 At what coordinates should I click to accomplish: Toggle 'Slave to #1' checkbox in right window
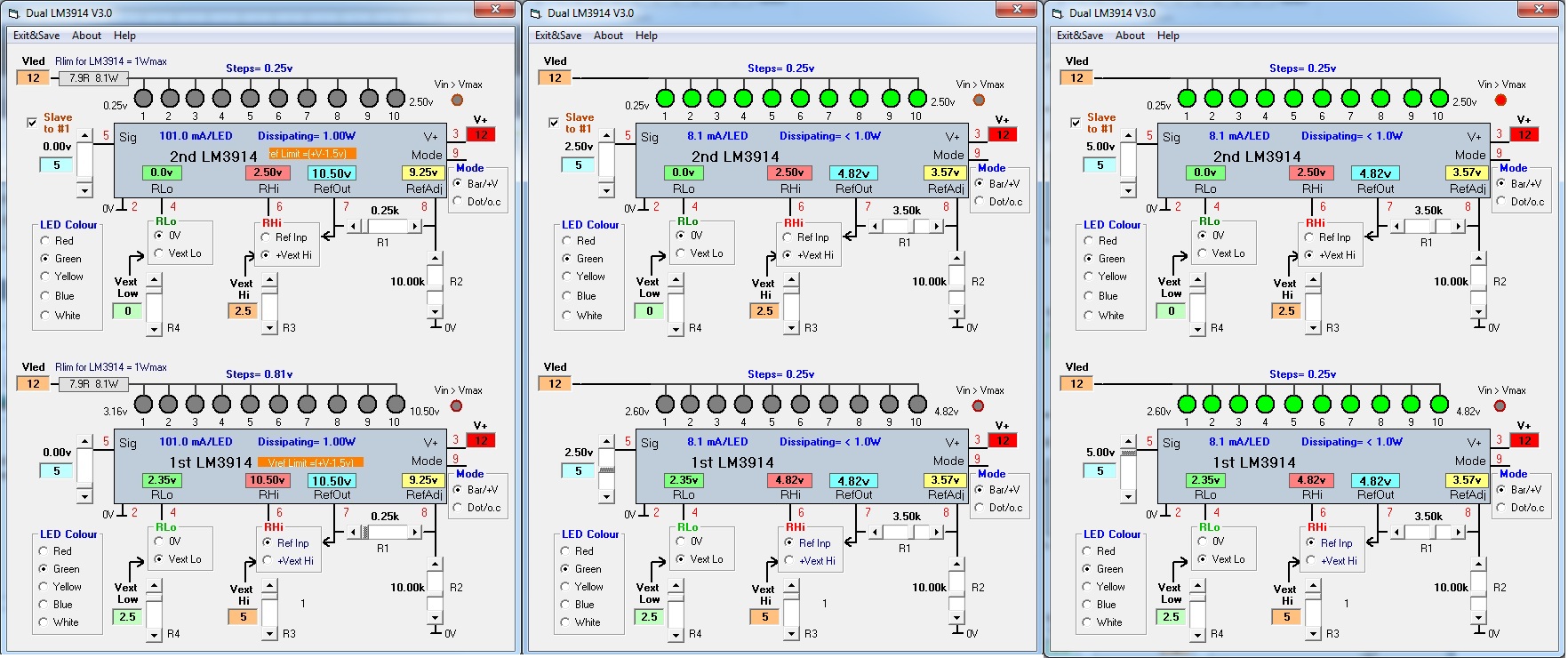tap(1076, 122)
